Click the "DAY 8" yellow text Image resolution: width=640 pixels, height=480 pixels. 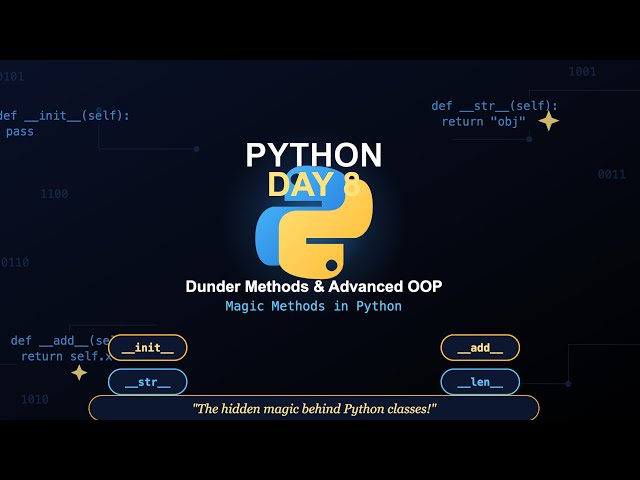(313, 184)
